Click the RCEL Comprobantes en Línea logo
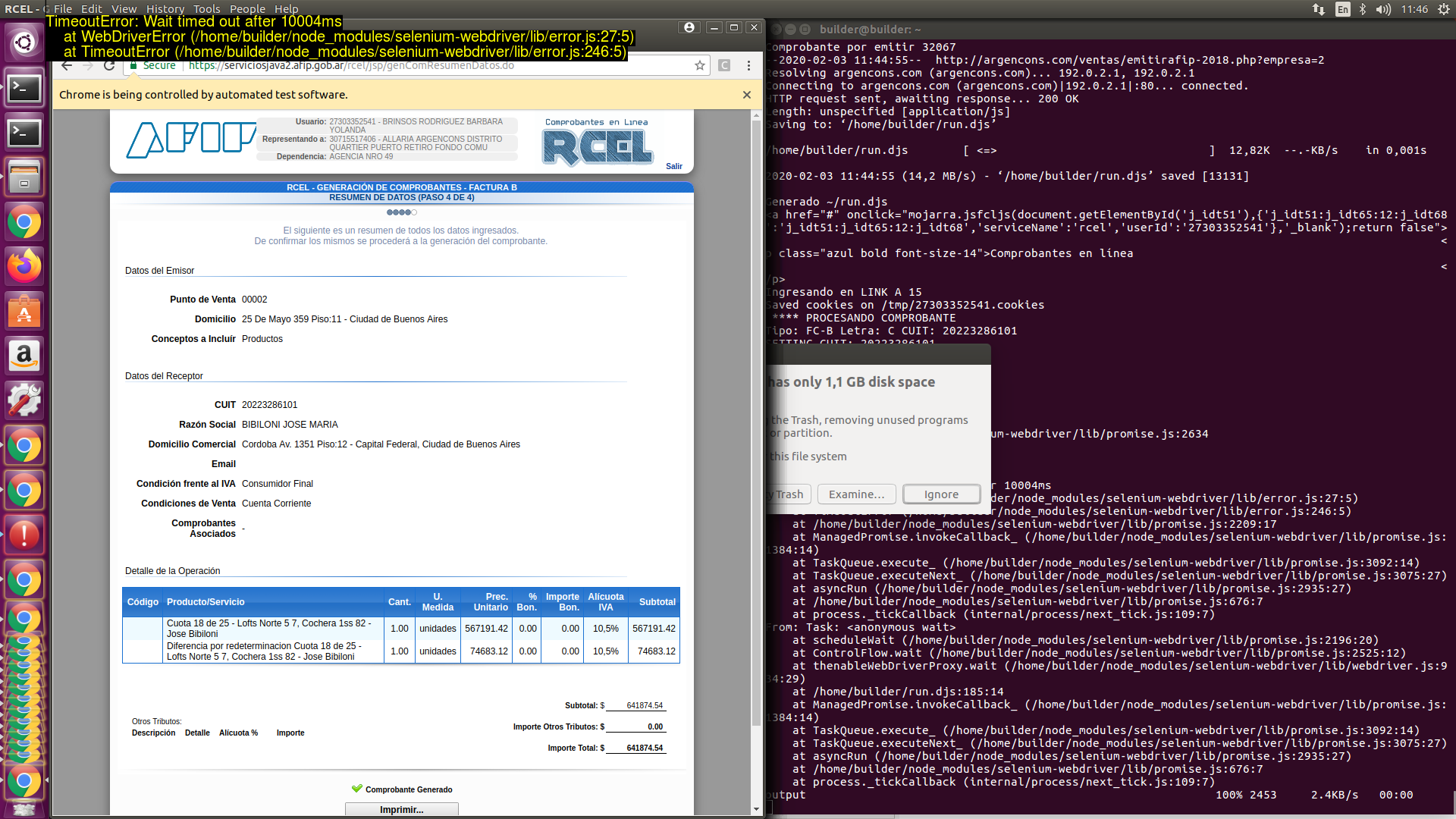Viewport: 1456px width, 819px height. 597,142
